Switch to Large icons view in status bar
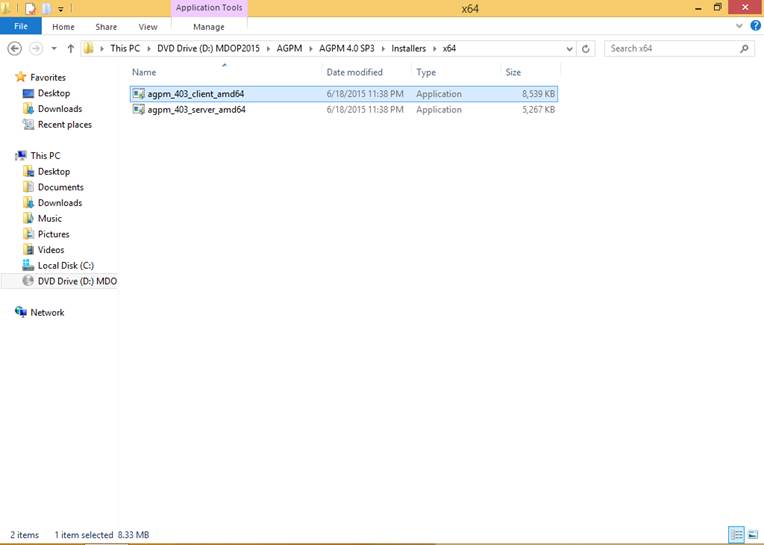This screenshot has width=764, height=545. click(752, 535)
